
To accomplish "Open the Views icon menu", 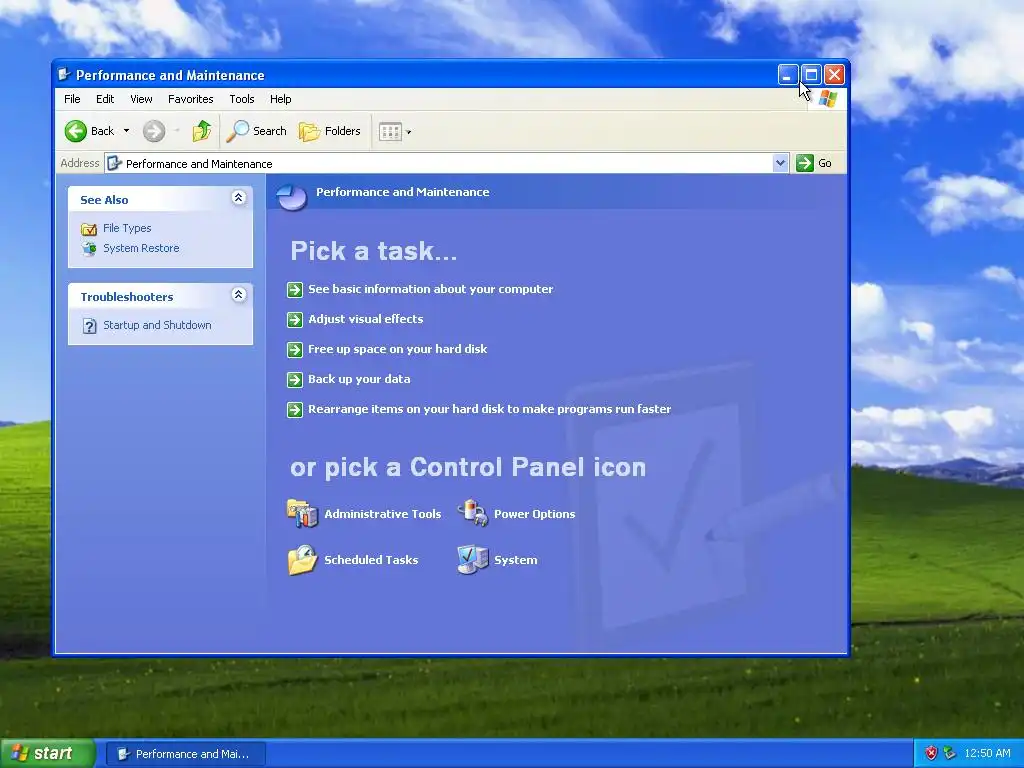I will click(395, 131).
